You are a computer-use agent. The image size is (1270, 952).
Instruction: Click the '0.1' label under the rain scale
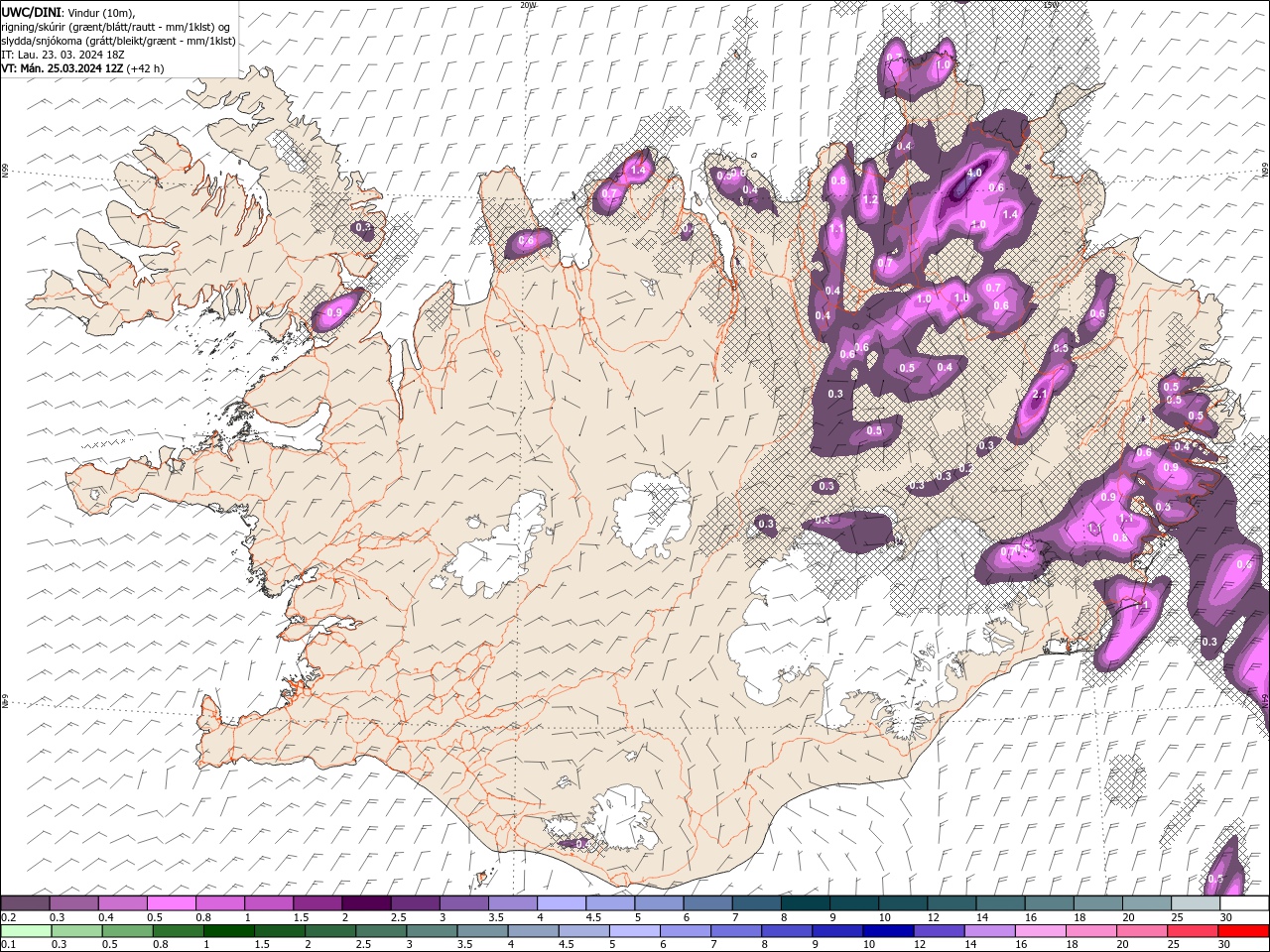pyautogui.click(x=9, y=945)
